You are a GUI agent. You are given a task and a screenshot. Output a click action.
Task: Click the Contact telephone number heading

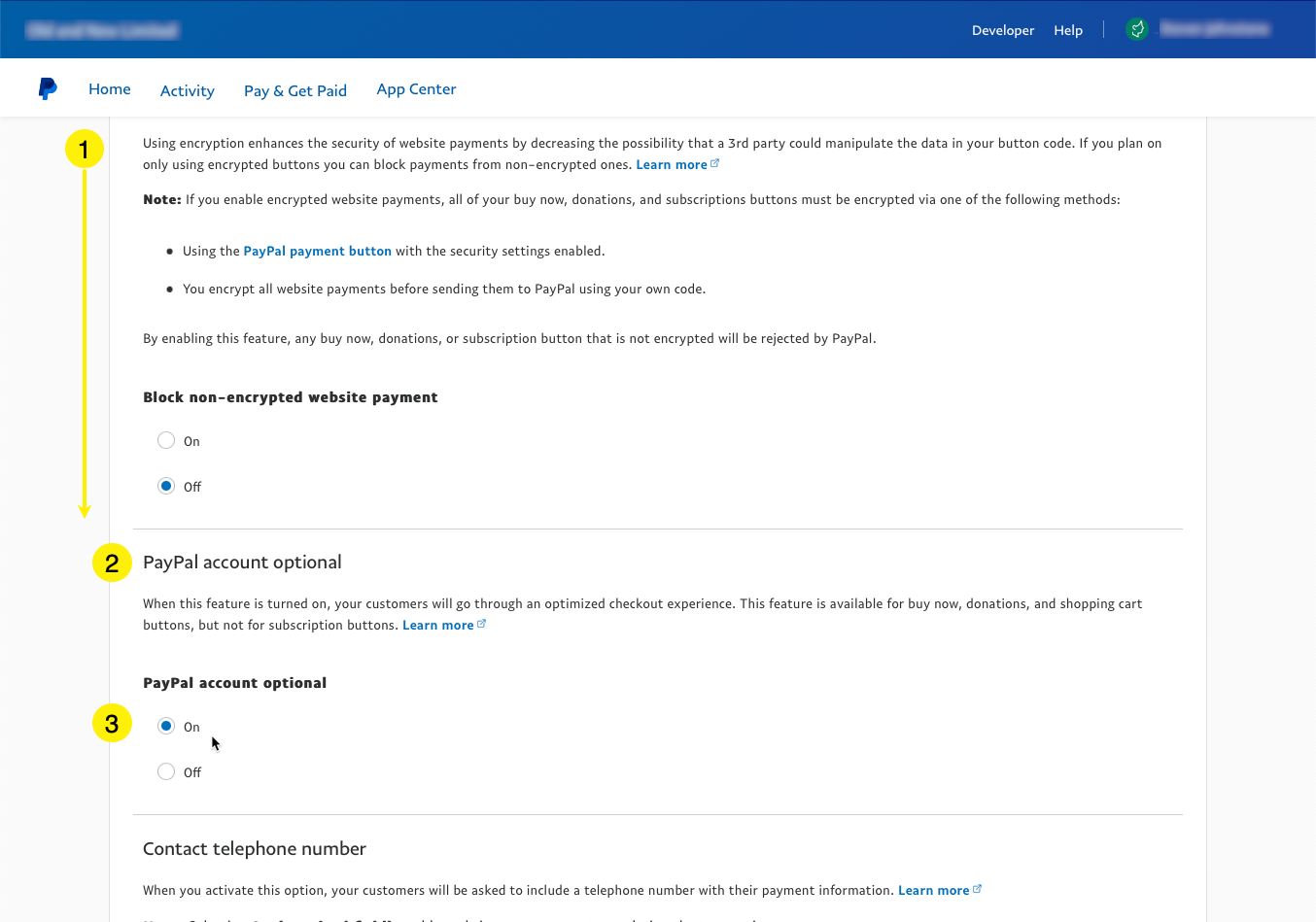point(255,849)
